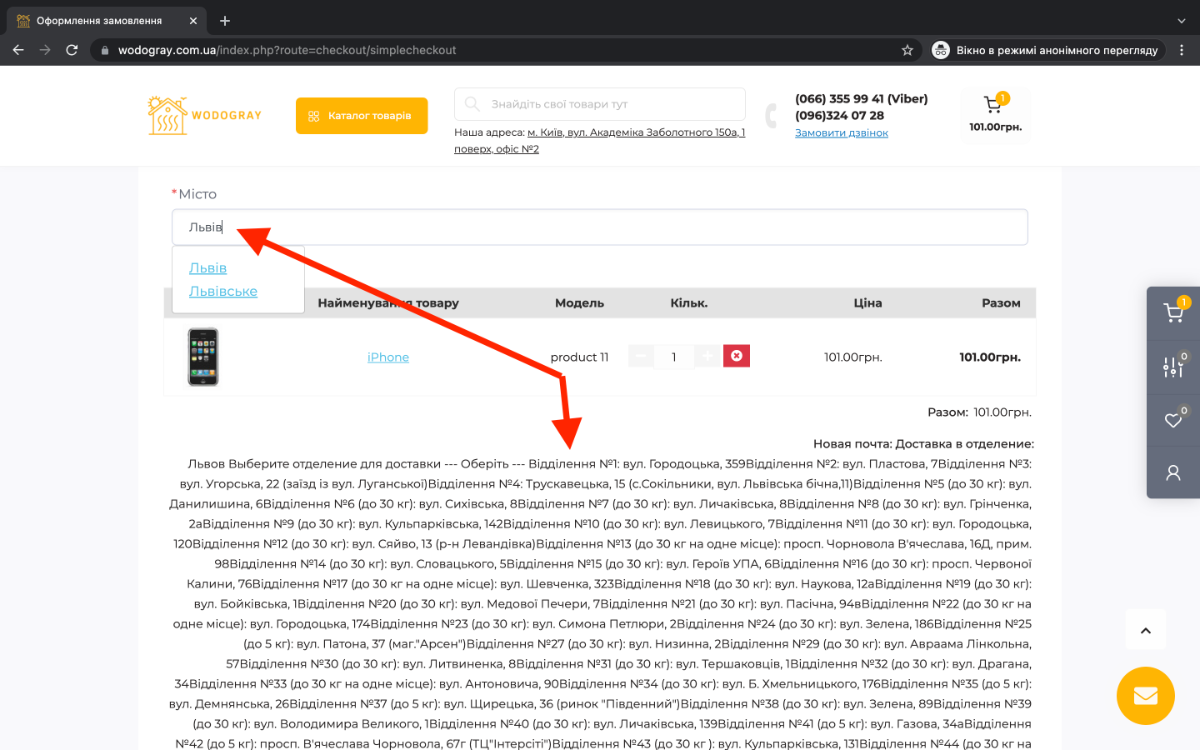Click into the Місто input field
The image size is (1200, 750).
(600, 227)
